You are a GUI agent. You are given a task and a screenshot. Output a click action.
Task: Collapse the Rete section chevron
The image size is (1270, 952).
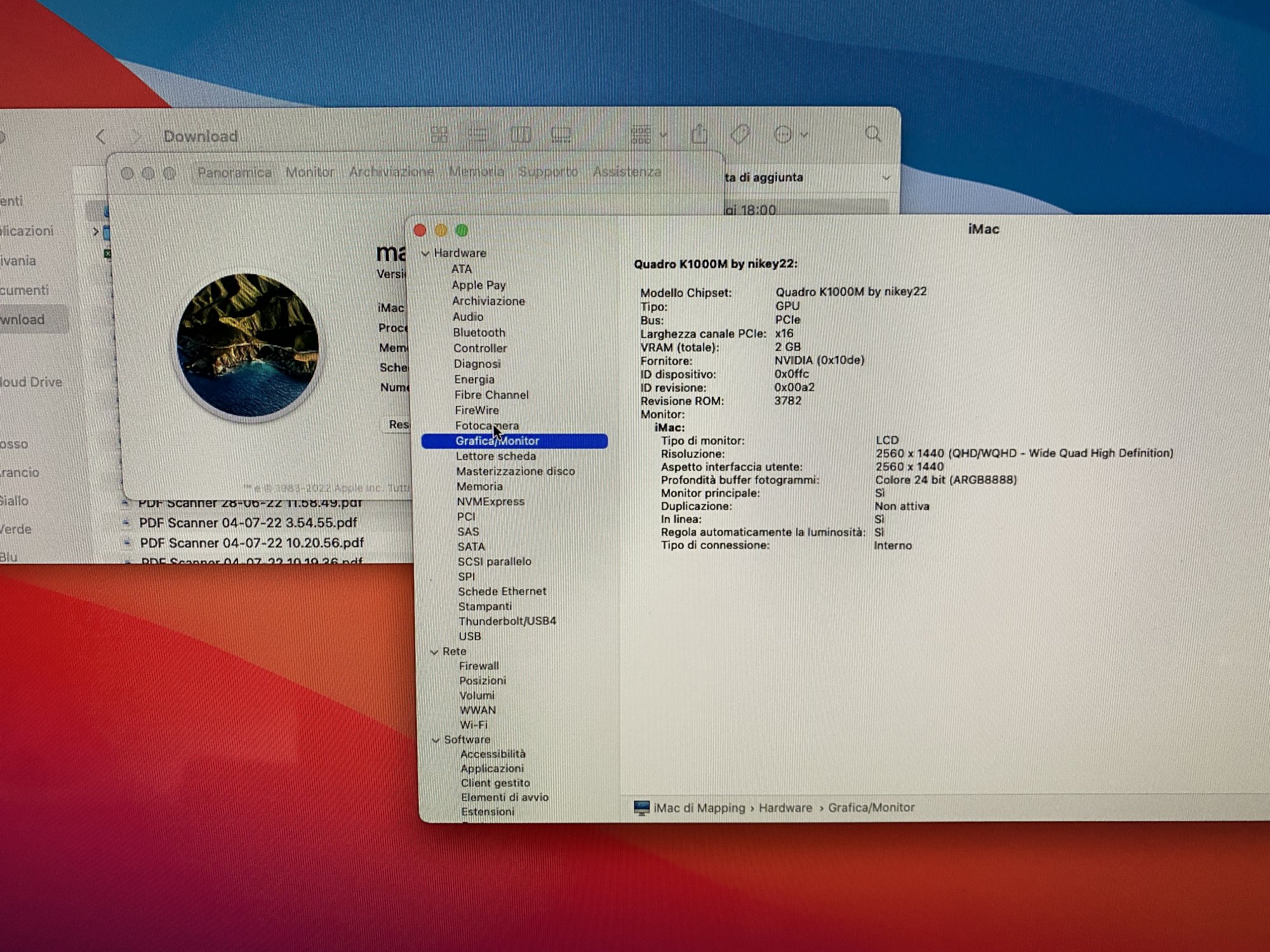[x=434, y=652]
